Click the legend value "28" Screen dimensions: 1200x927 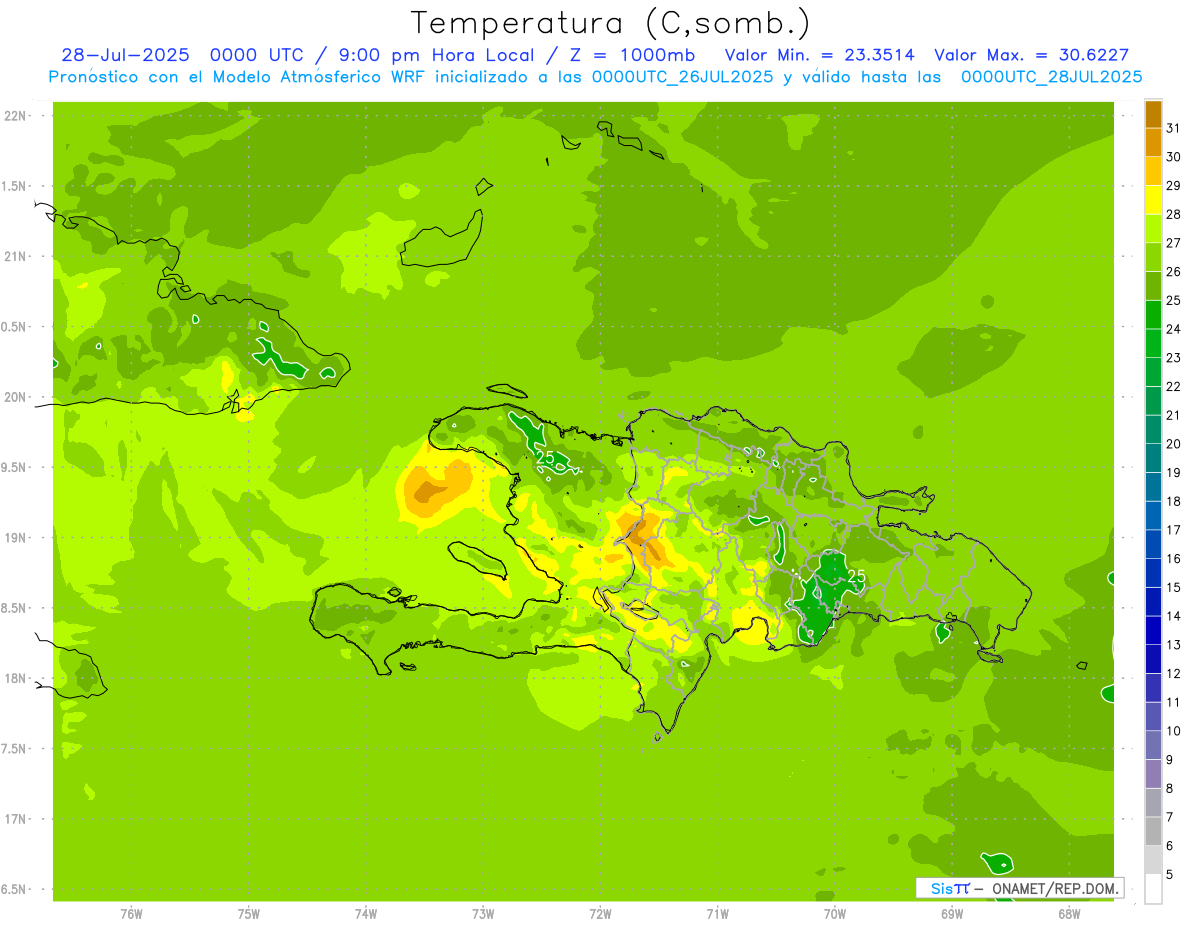click(1173, 213)
